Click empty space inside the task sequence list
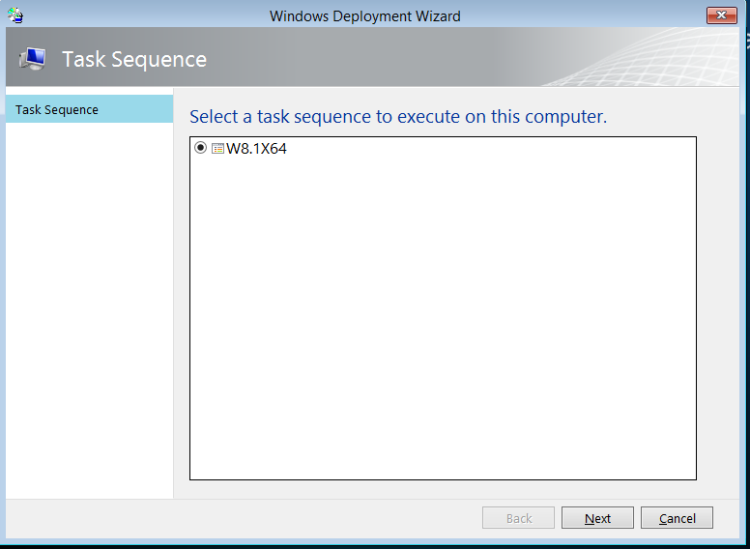 point(442,320)
